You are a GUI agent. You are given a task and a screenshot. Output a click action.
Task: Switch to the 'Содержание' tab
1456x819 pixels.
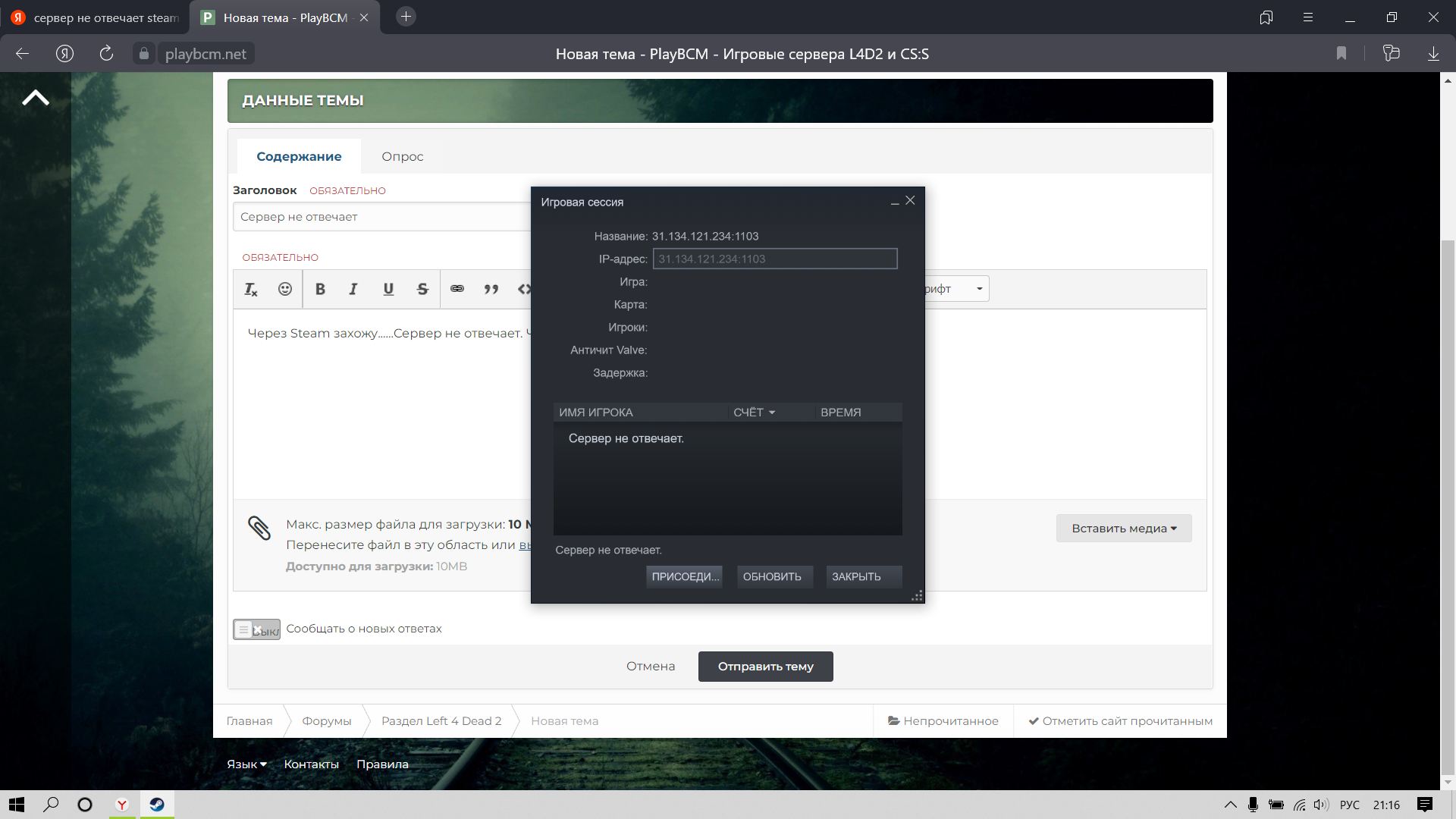pos(299,156)
